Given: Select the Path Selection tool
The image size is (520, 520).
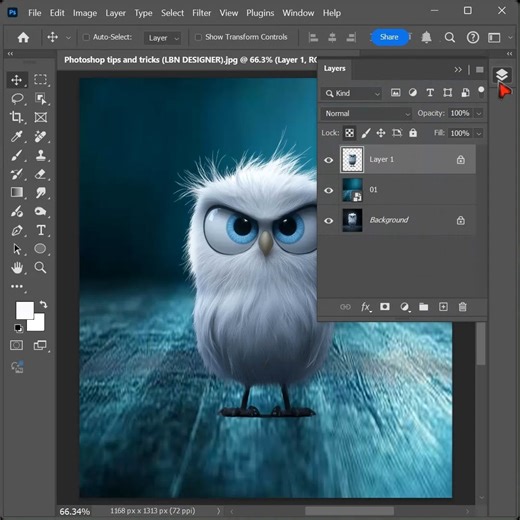Looking at the screenshot, I should (17, 249).
